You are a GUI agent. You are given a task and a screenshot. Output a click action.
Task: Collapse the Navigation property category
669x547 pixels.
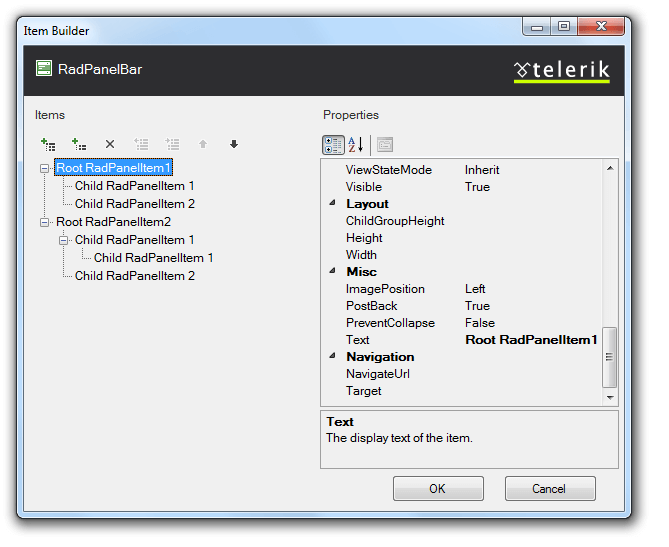point(333,357)
